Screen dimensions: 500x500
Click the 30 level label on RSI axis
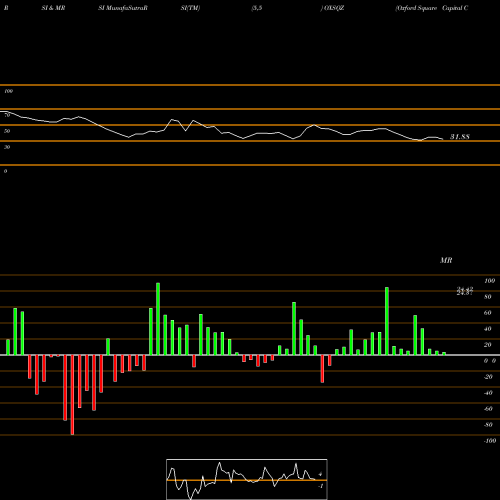pyautogui.click(x=7, y=147)
